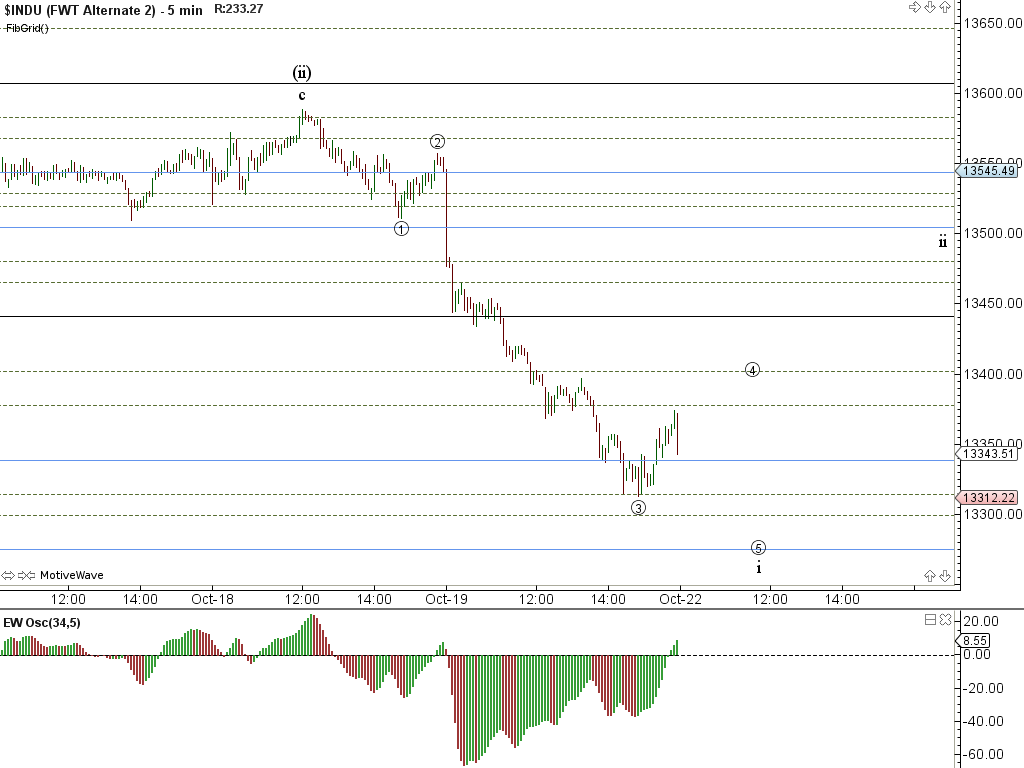Click the down arrow icon at top-right

929,7
